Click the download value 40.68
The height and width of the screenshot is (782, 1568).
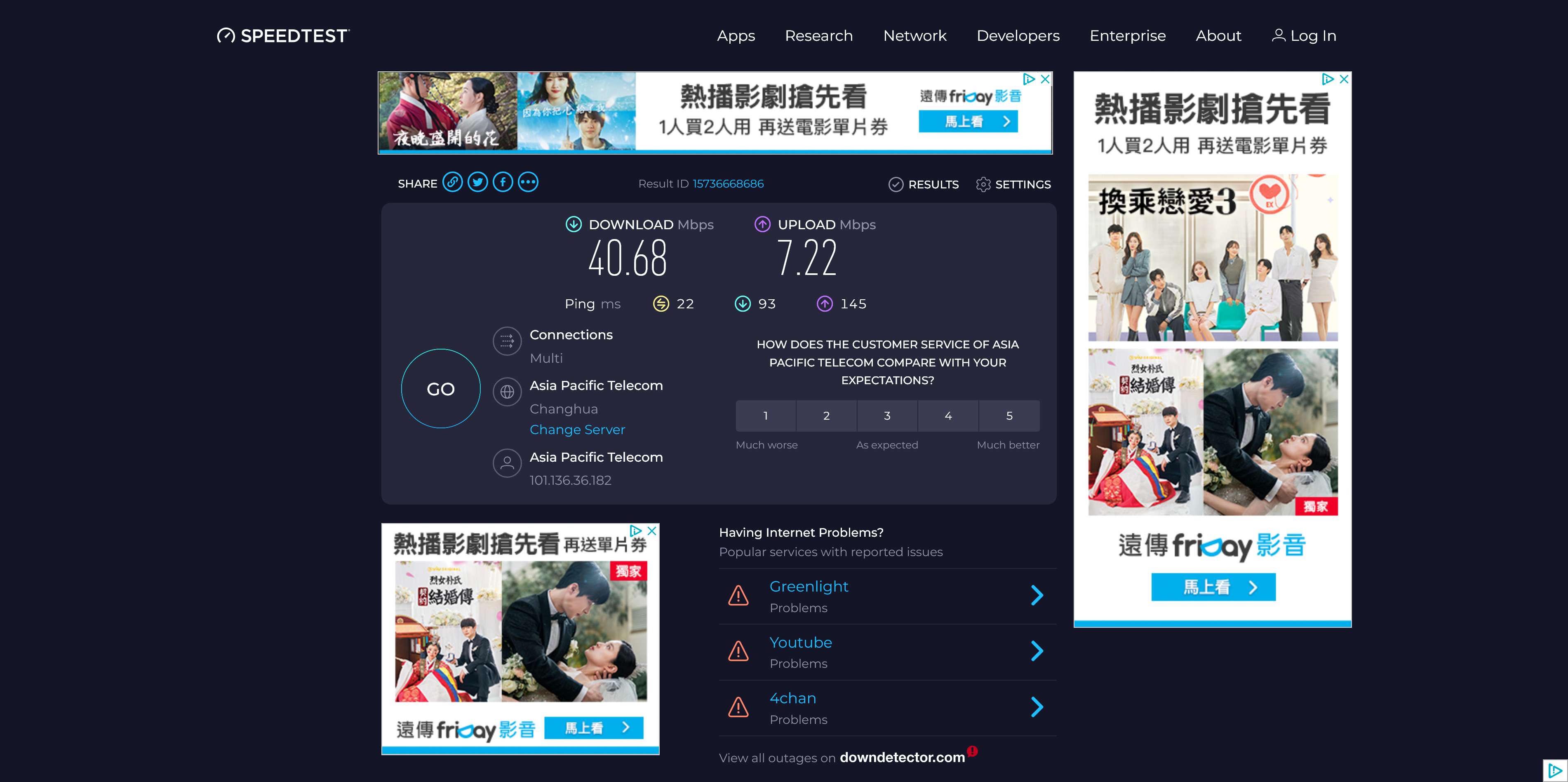tap(628, 258)
